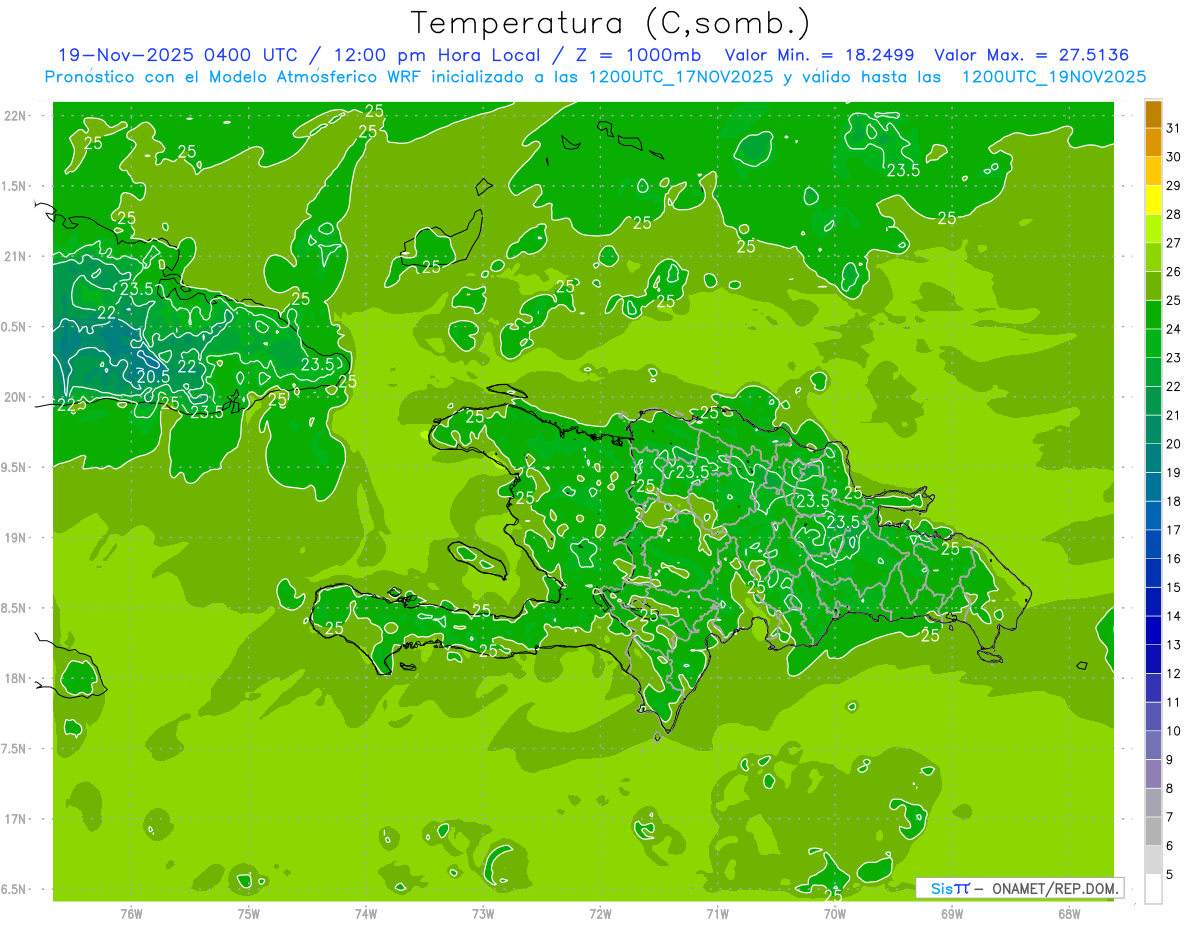Click the "70W" longitude label
Image resolution: width=1200 pixels, height=927 pixels.
(835, 913)
